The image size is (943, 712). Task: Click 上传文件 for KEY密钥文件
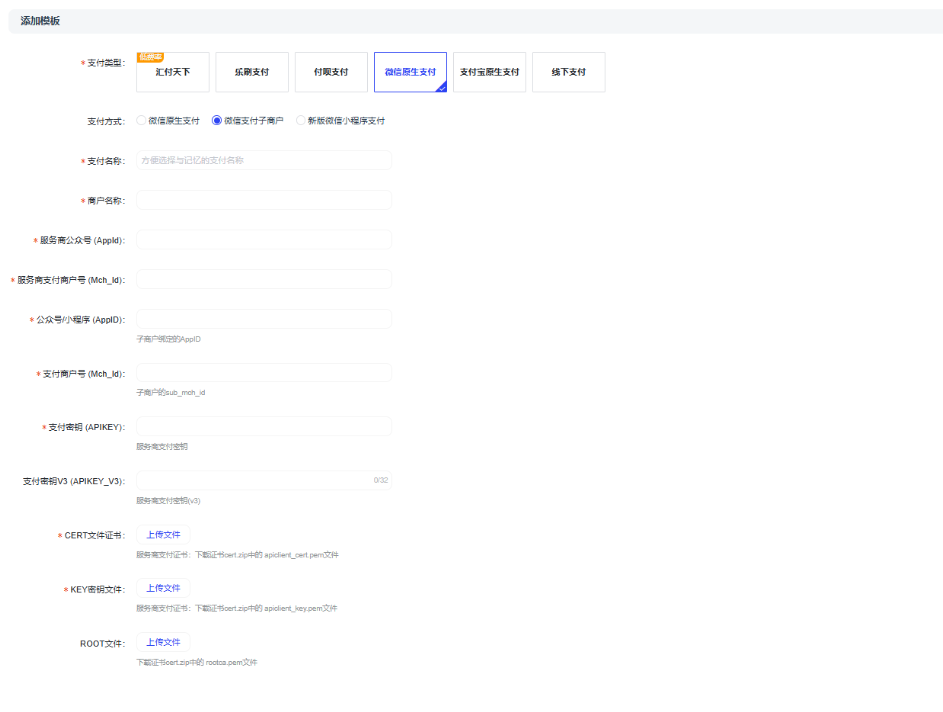point(163,588)
